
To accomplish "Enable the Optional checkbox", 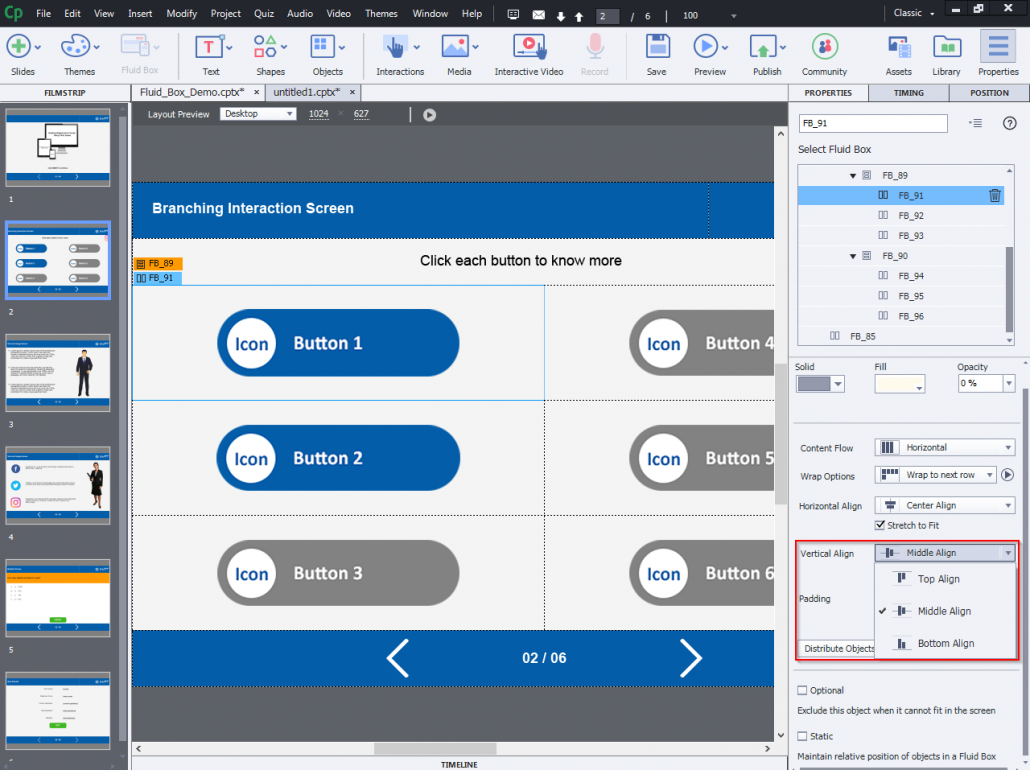I will [800, 690].
